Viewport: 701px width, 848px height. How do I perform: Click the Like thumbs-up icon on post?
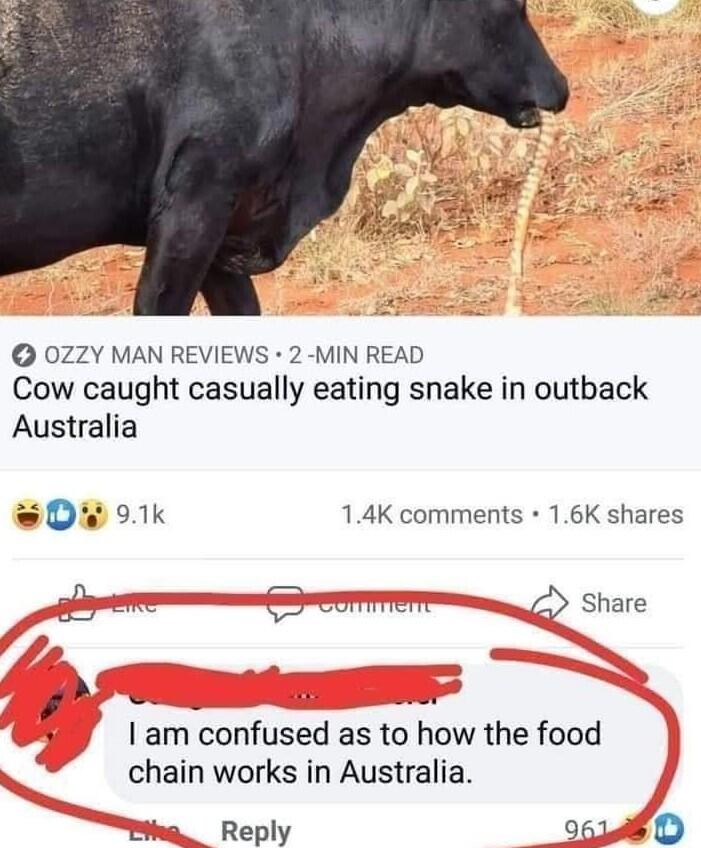point(78,602)
